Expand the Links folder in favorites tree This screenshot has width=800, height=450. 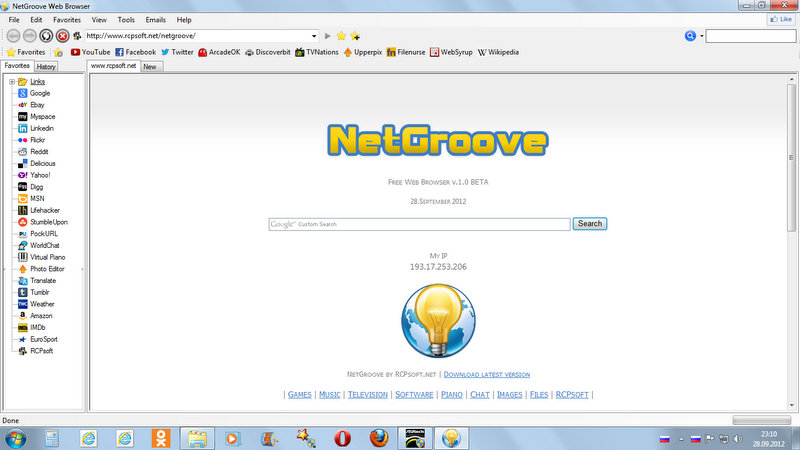[12, 82]
